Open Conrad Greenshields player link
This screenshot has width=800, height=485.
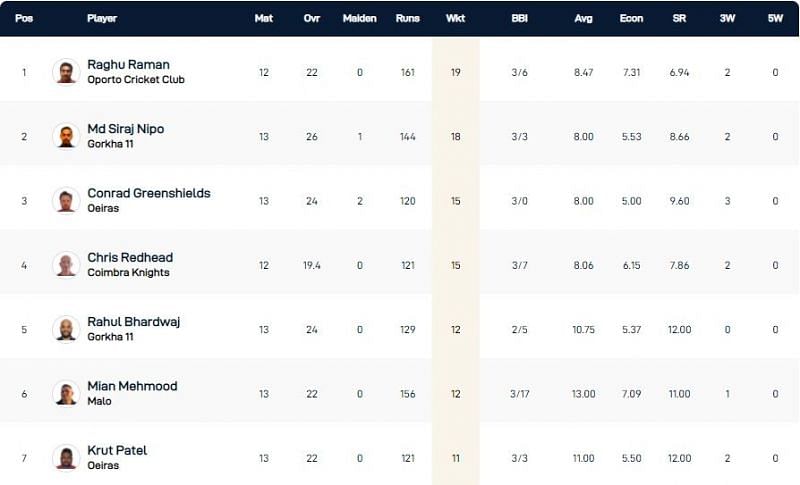tap(149, 193)
